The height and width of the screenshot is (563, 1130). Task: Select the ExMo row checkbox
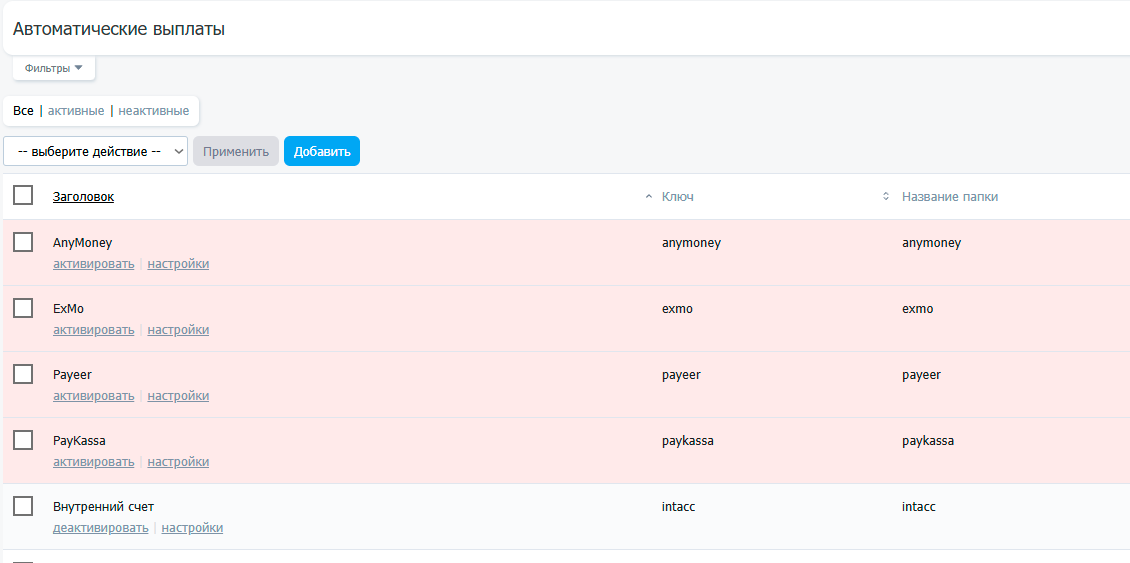tap(23, 308)
